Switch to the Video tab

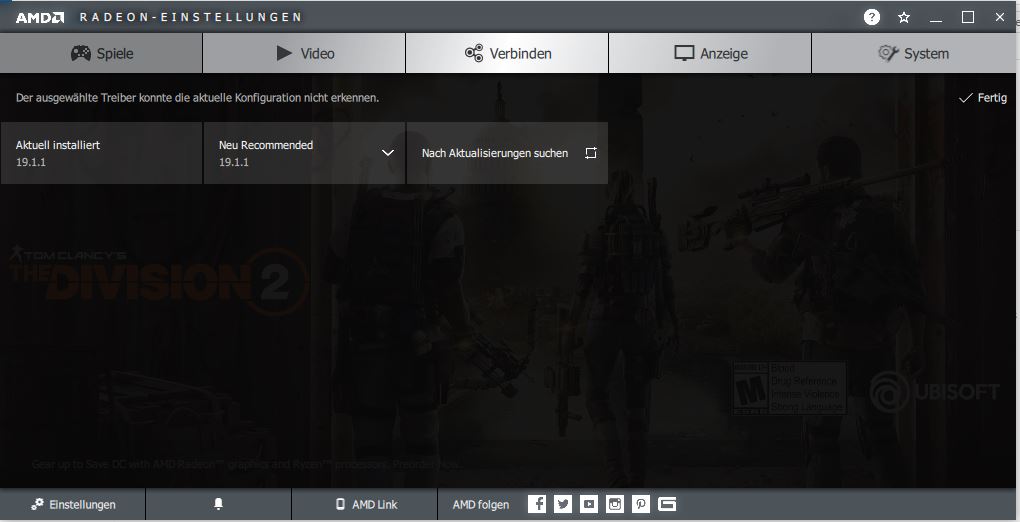point(304,53)
